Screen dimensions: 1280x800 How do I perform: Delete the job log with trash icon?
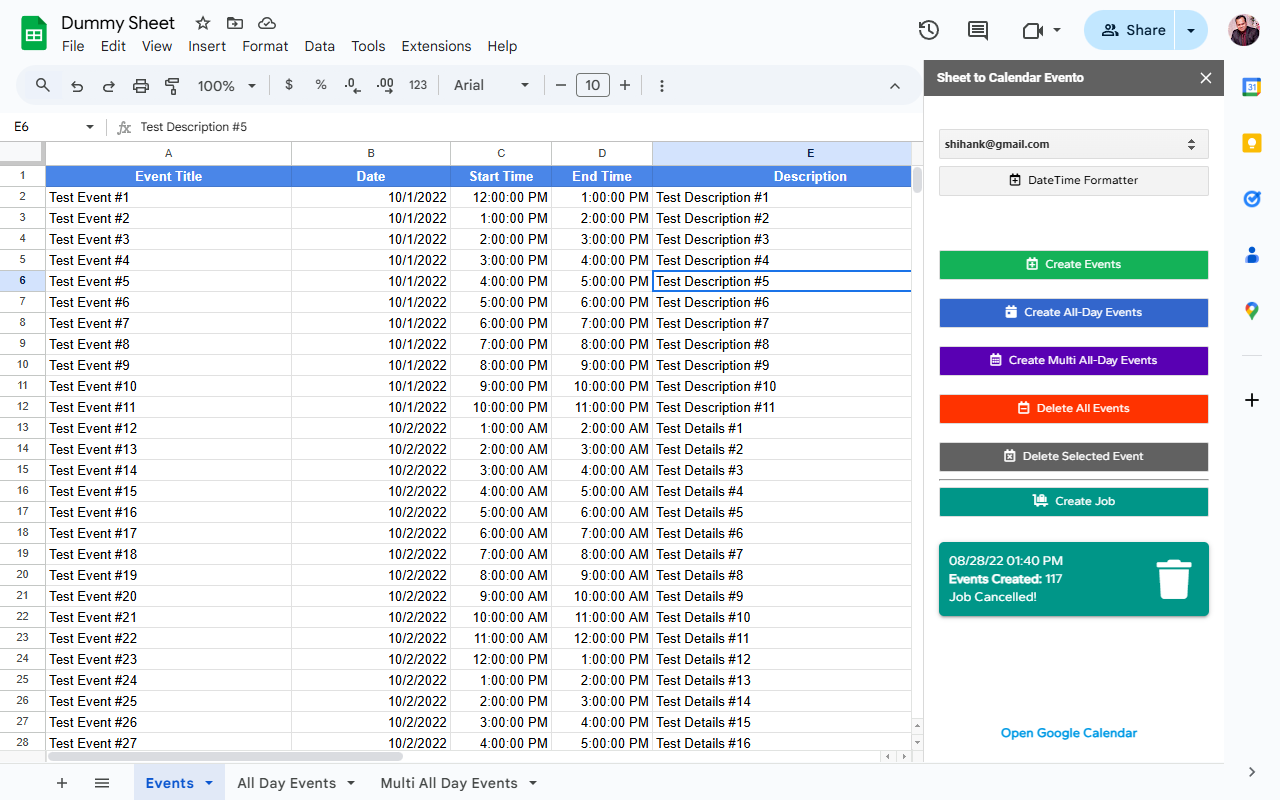(1173, 579)
